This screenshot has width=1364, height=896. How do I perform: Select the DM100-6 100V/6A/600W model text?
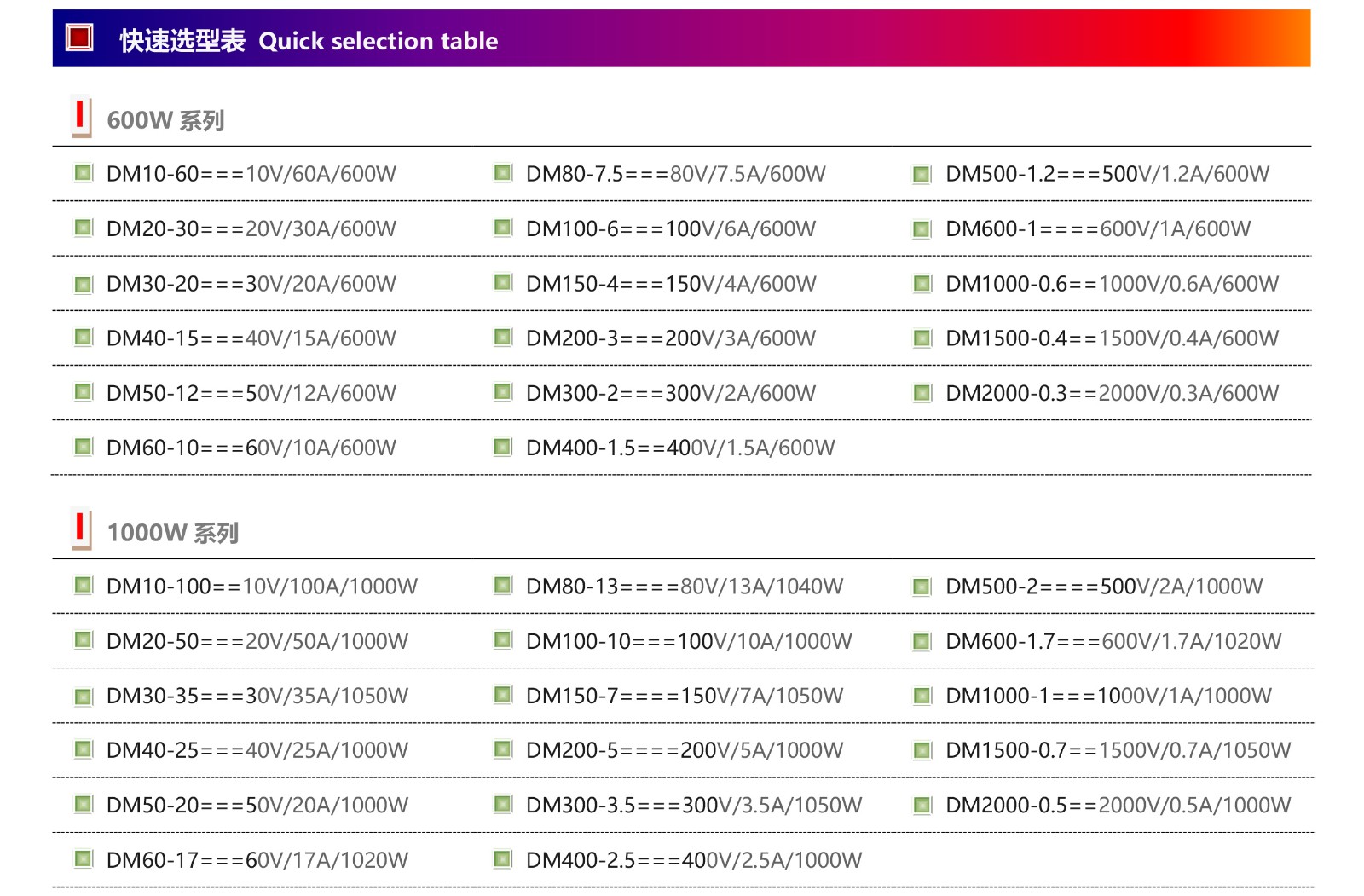670,228
